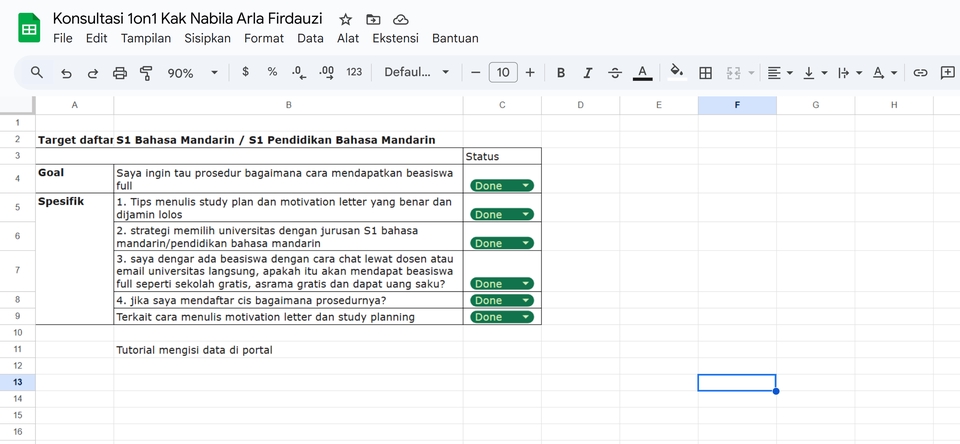Click the print icon in toolbar
The width and height of the screenshot is (960, 444).
tap(120, 73)
